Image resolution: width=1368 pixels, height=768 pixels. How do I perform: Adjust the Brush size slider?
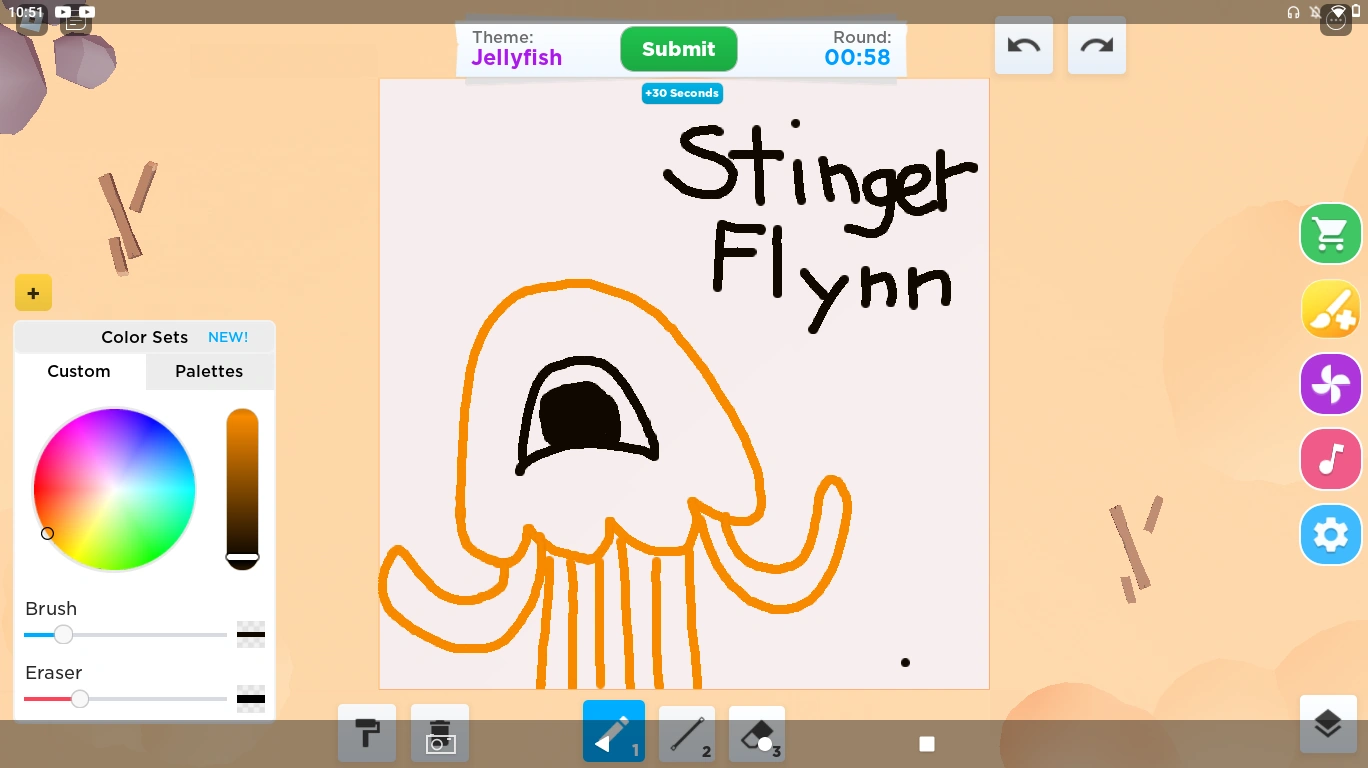[63, 634]
